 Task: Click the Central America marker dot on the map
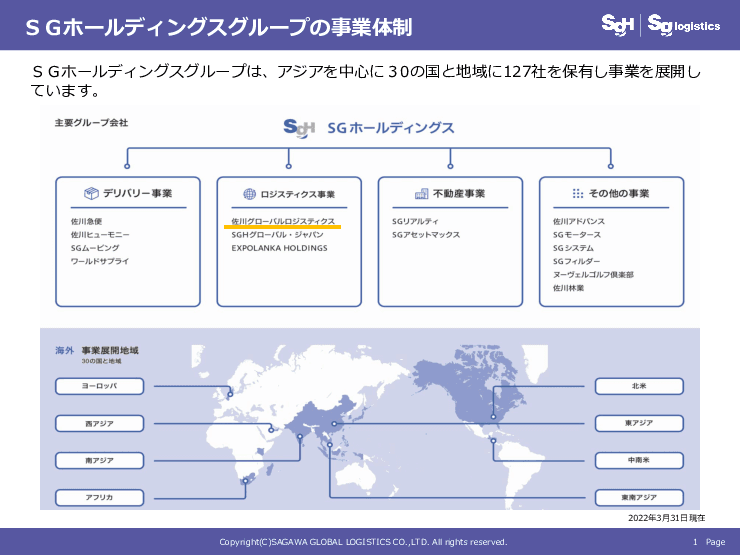pyautogui.click(x=493, y=441)
